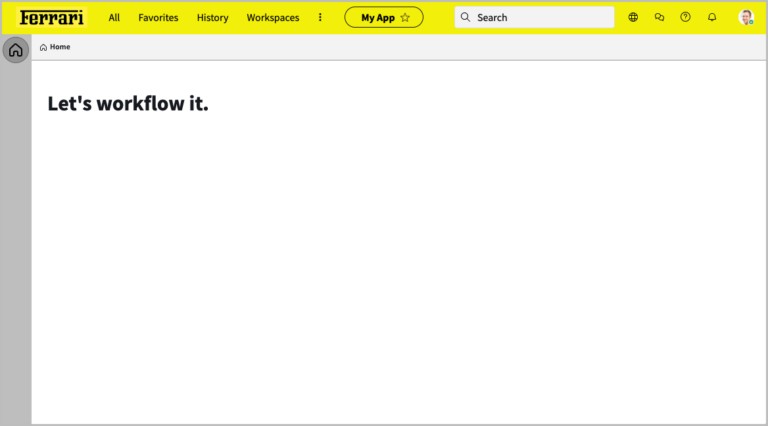This screenshot has height=426, width=768.
Task: Open the three-dot more menu
Action: tap(320, 18)
